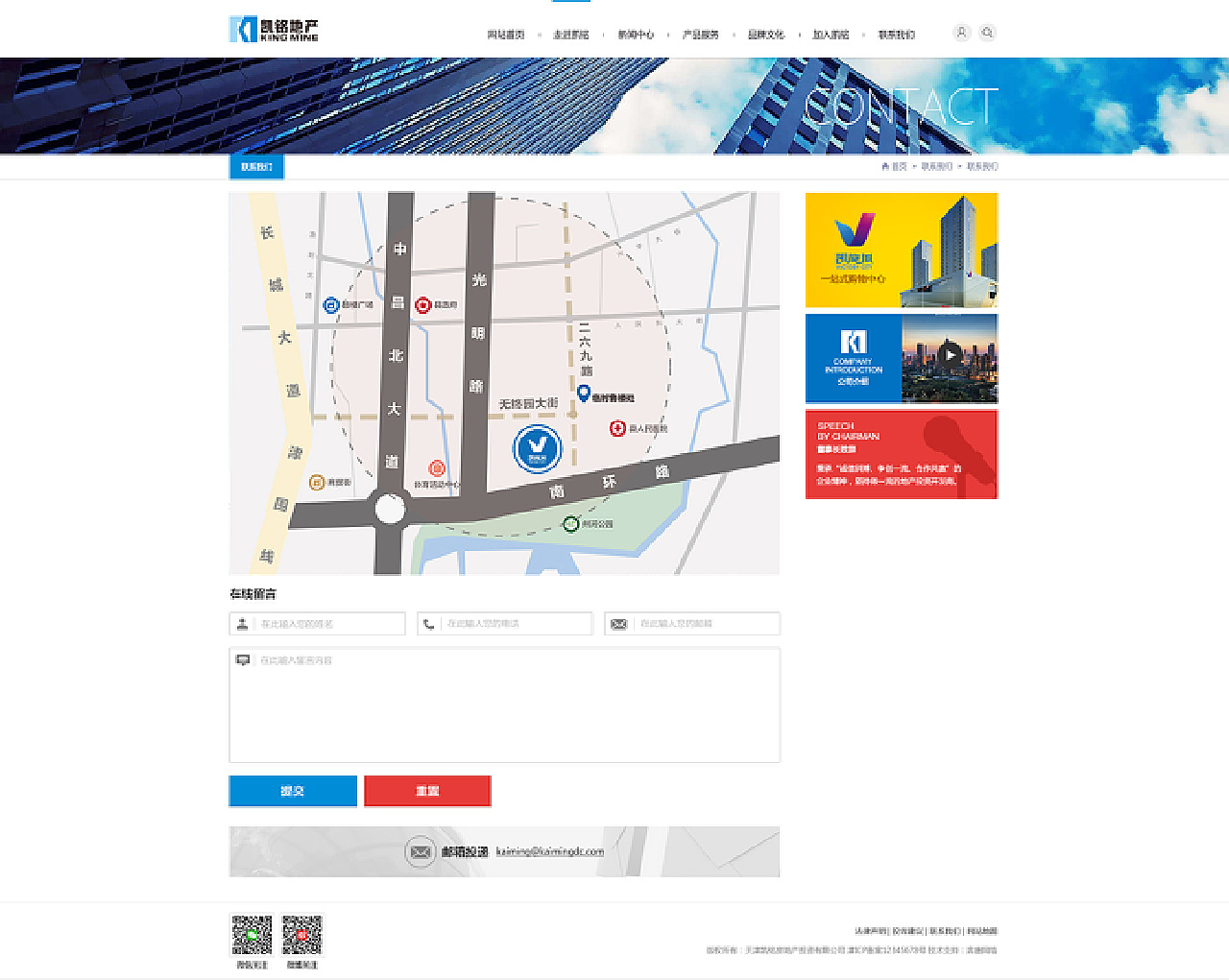Screen dimensions: 1229x980
Task: Open the 品牌文化 navigation item
Action: tap(766, 35)
